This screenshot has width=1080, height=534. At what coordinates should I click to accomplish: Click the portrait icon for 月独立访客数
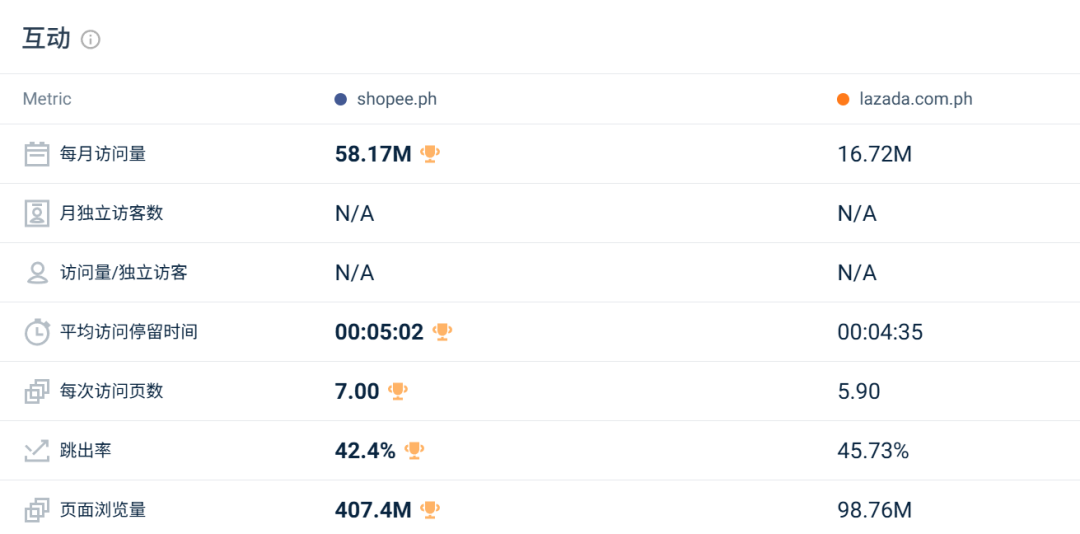point(37,214)
